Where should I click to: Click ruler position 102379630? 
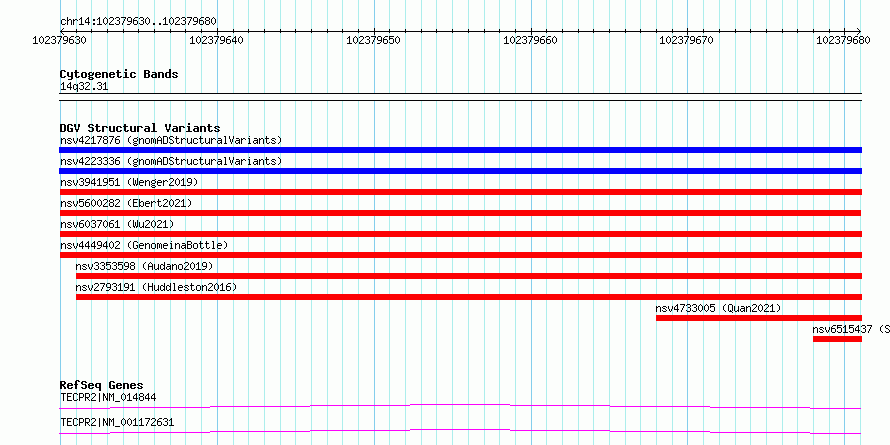pyautogui.click(x=59, y=40)
